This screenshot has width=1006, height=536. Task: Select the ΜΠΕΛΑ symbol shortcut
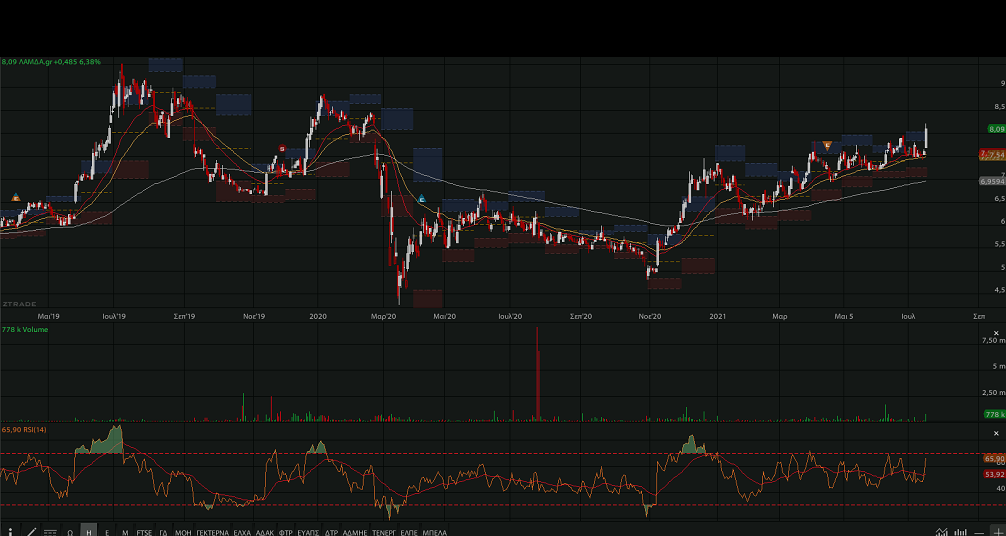coord(435,532)
